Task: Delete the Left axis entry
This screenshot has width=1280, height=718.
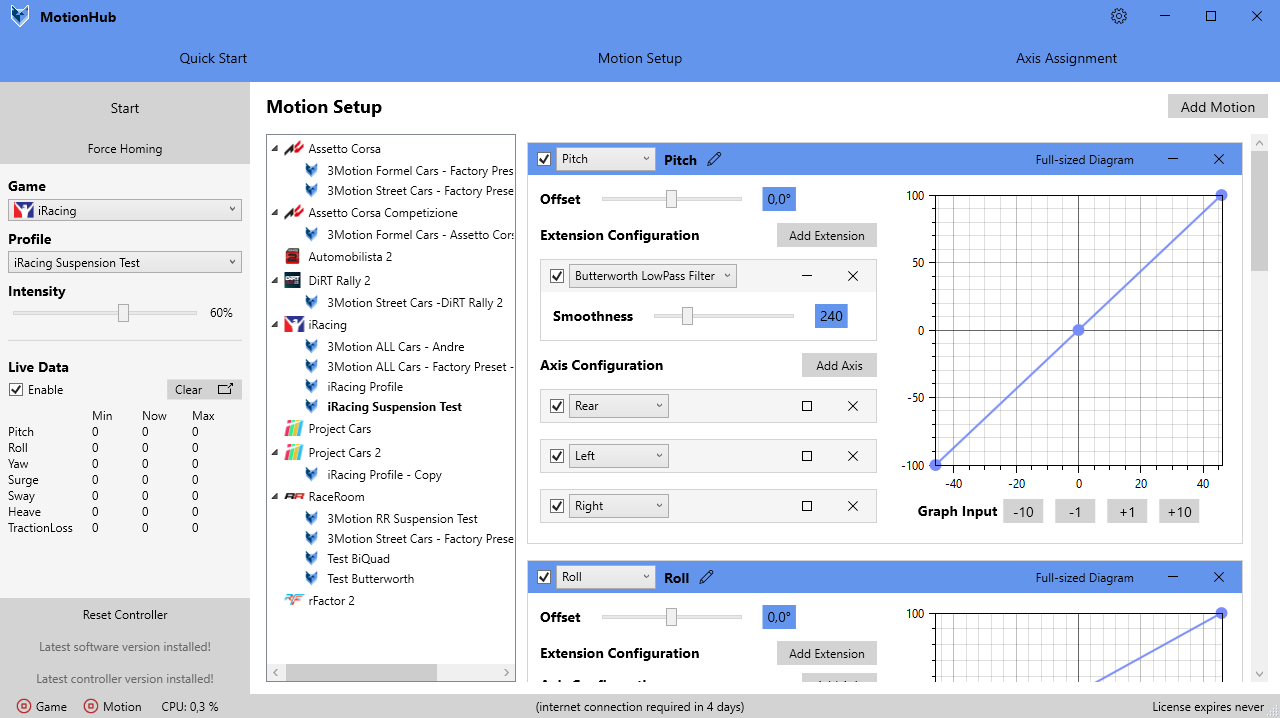Action: coord(853,456)
